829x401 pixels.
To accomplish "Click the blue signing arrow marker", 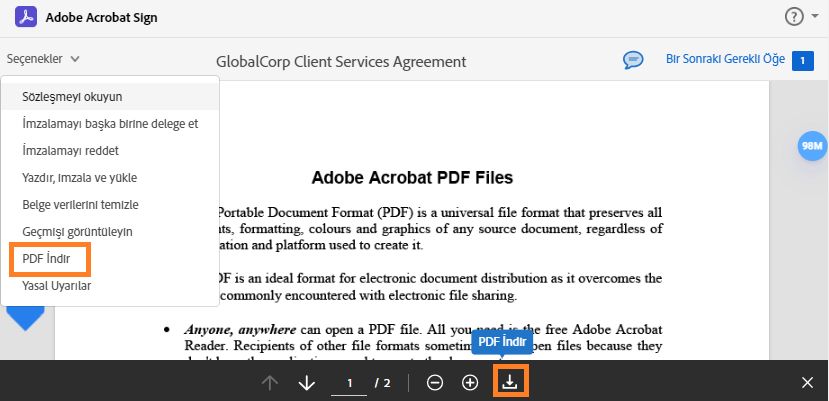I will click(25, 318).
